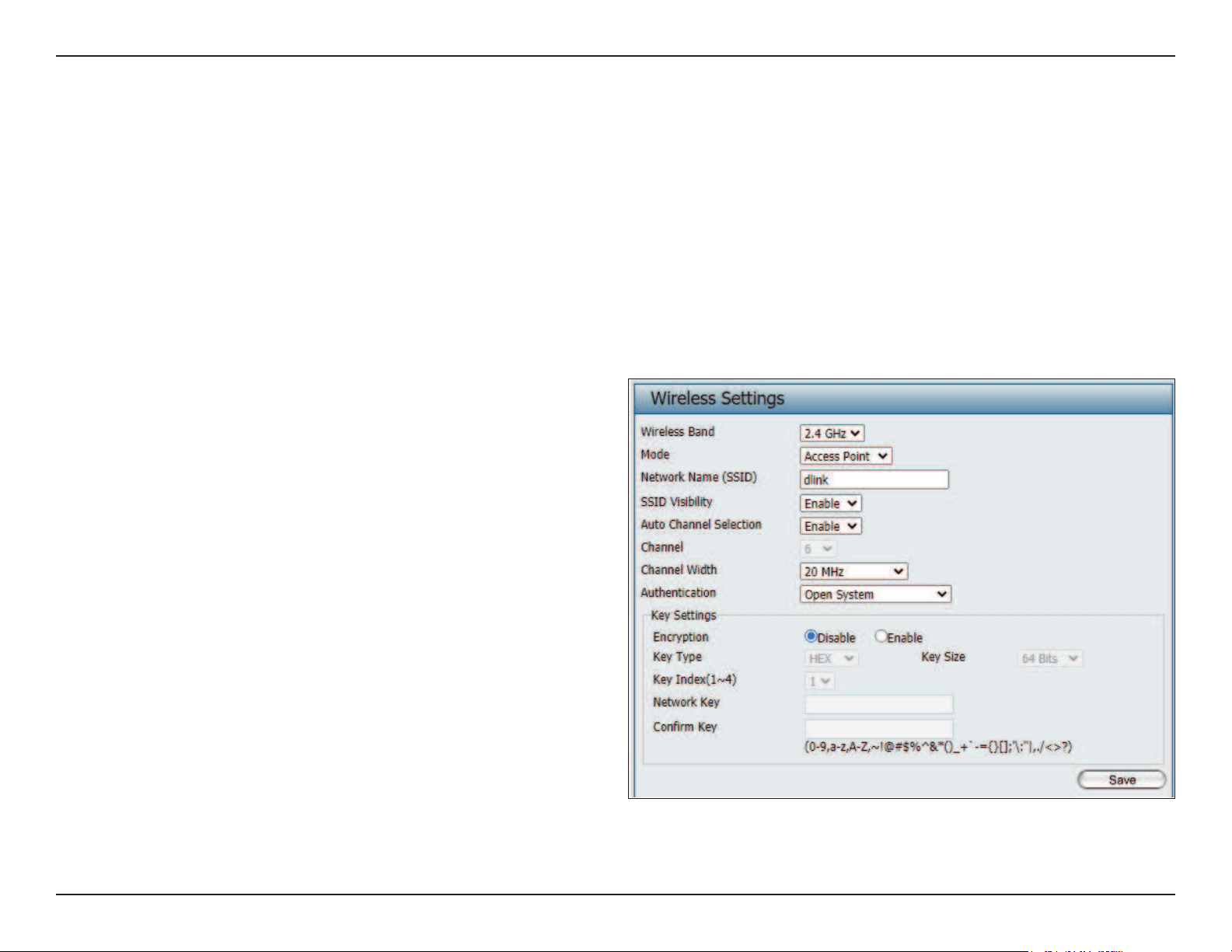The image size is (1232, 952).
Task: Select the Disable encryption radio button
Action: tap(811, 636)
